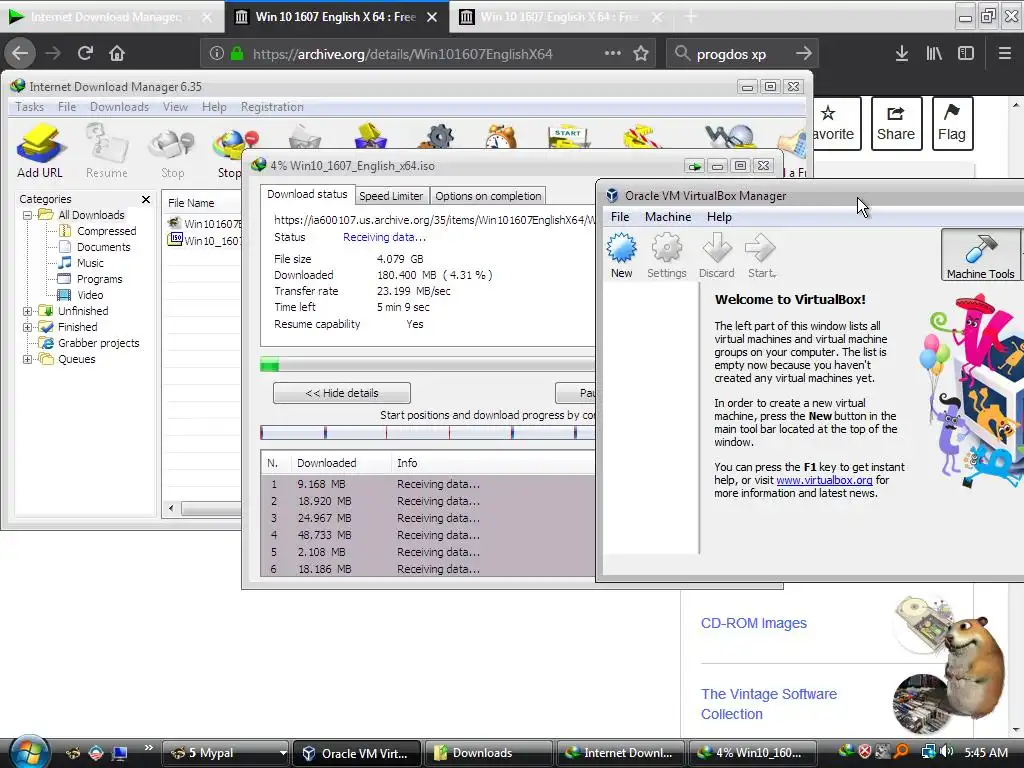Open Help menu in VirtualBox Manager
This screenshot has width=1024, height=768.
(x=719, y=217)
